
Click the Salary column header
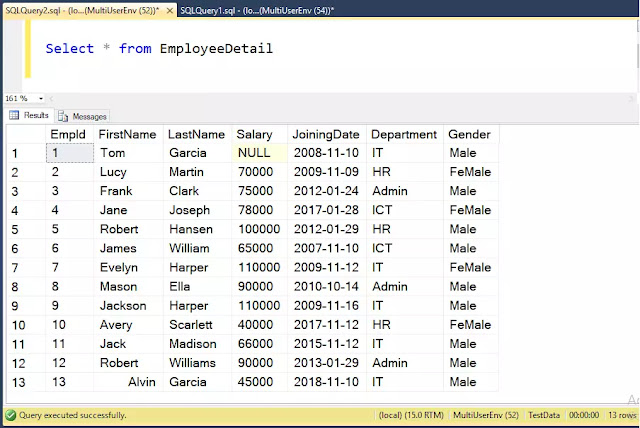[260, 134]
